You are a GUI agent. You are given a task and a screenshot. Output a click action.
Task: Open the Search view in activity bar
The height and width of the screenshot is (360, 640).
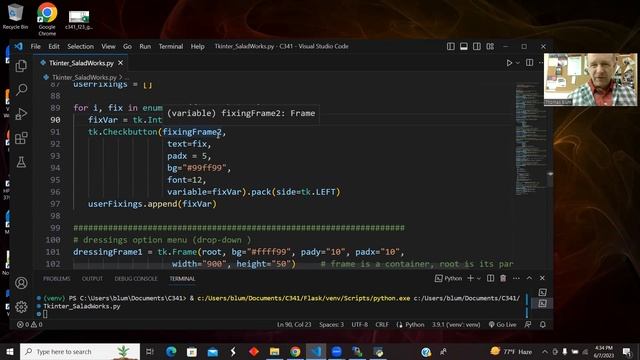pyautogui.click(x=21, y=89)
